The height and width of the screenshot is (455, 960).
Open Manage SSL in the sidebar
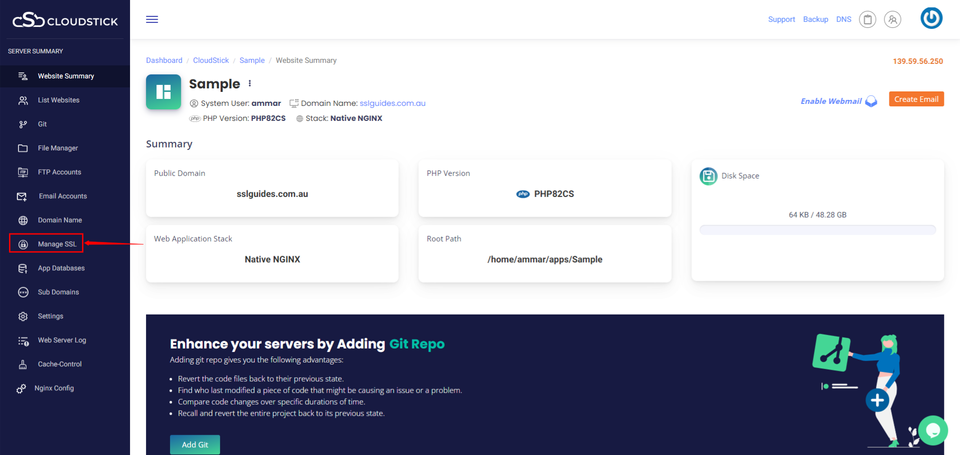(56, 244)
